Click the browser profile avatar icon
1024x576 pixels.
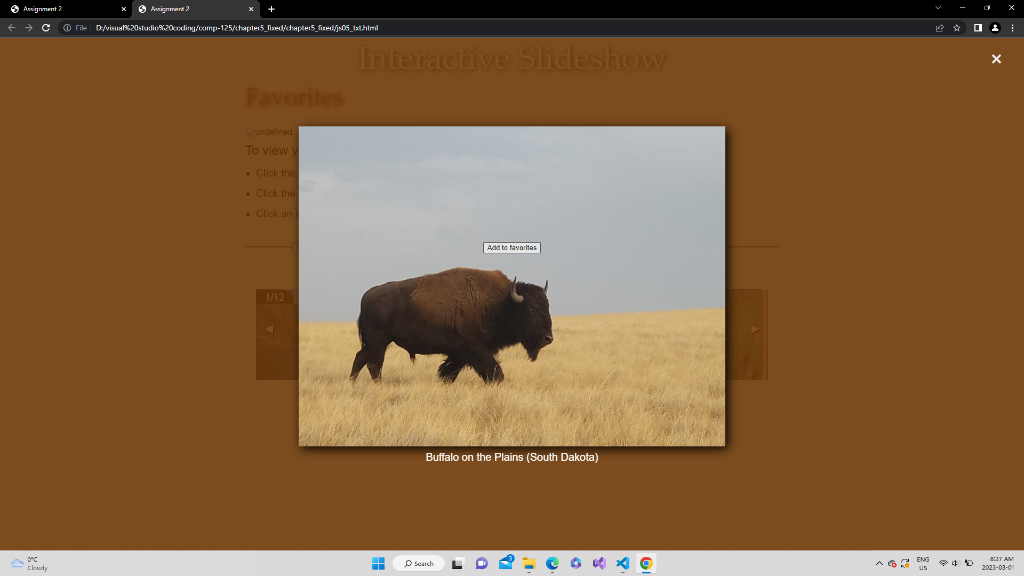pyautogui.click(x=994, y=28)
